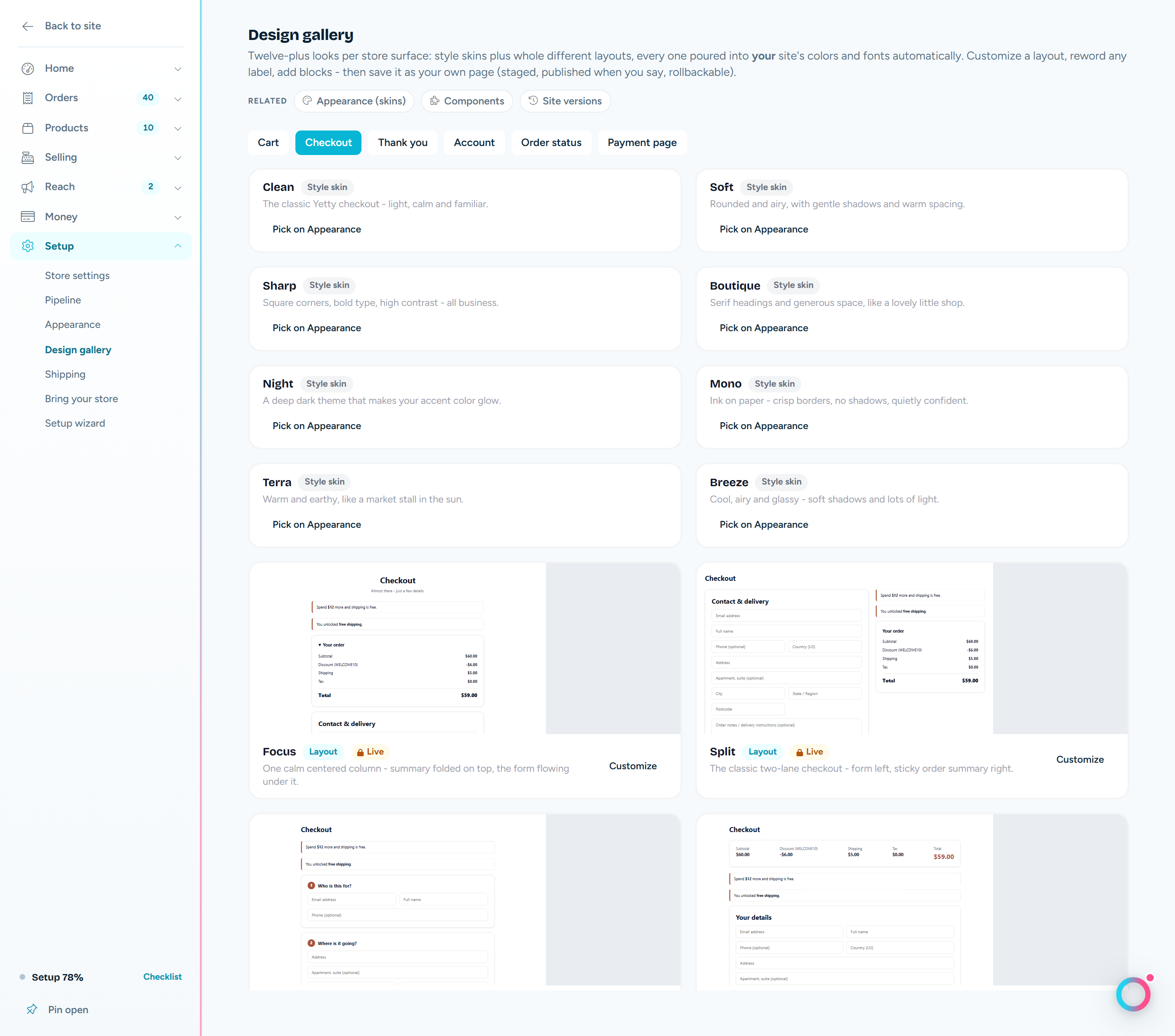Image resolution: width=1175 pixels, height=1036 pixels.
Task: Switch to the Order status tab
Action: (x=551, y=142)
